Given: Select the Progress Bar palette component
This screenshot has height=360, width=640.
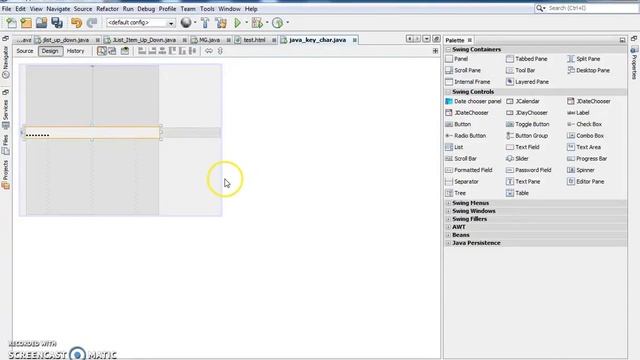Looking at the screenshot, I should (x=587, y=158).
